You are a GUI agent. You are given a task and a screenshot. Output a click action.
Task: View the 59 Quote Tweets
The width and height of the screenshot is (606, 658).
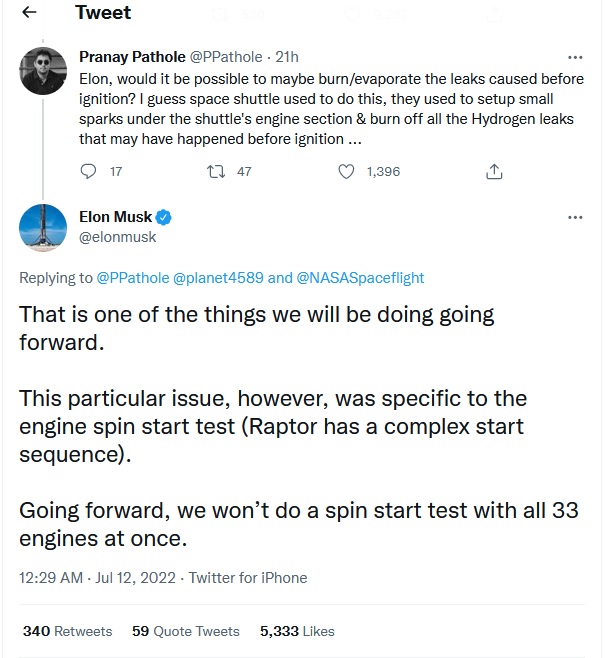coord(185,631)
